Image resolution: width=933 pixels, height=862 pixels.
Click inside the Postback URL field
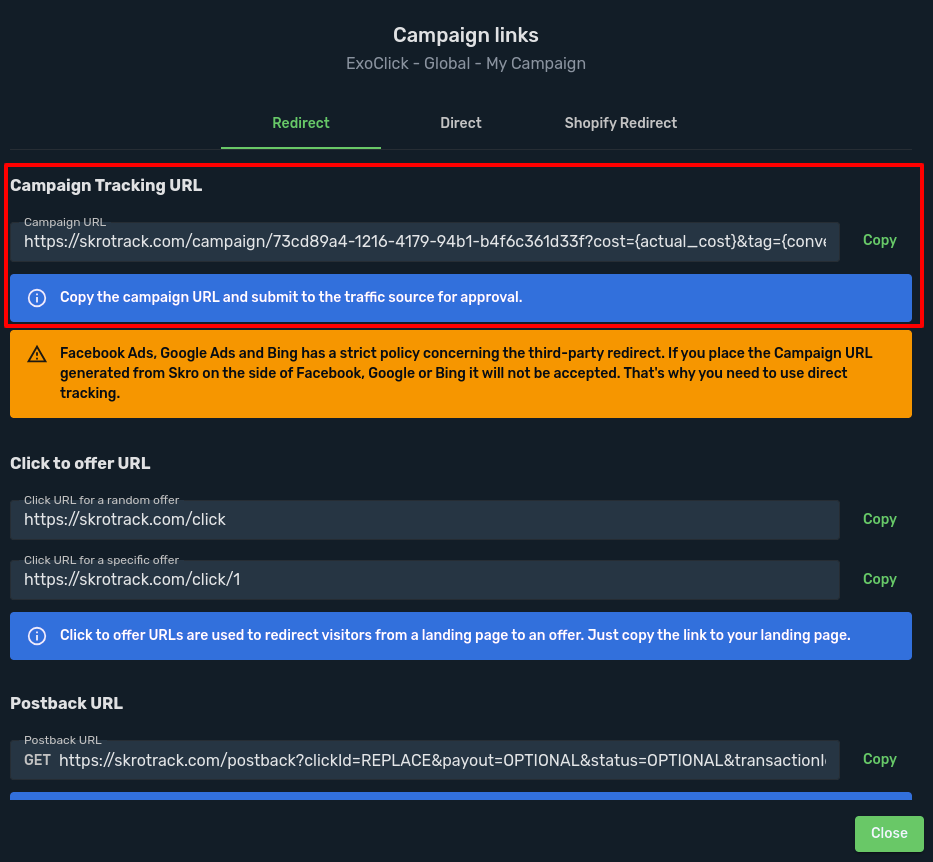[x=440, y=761]
